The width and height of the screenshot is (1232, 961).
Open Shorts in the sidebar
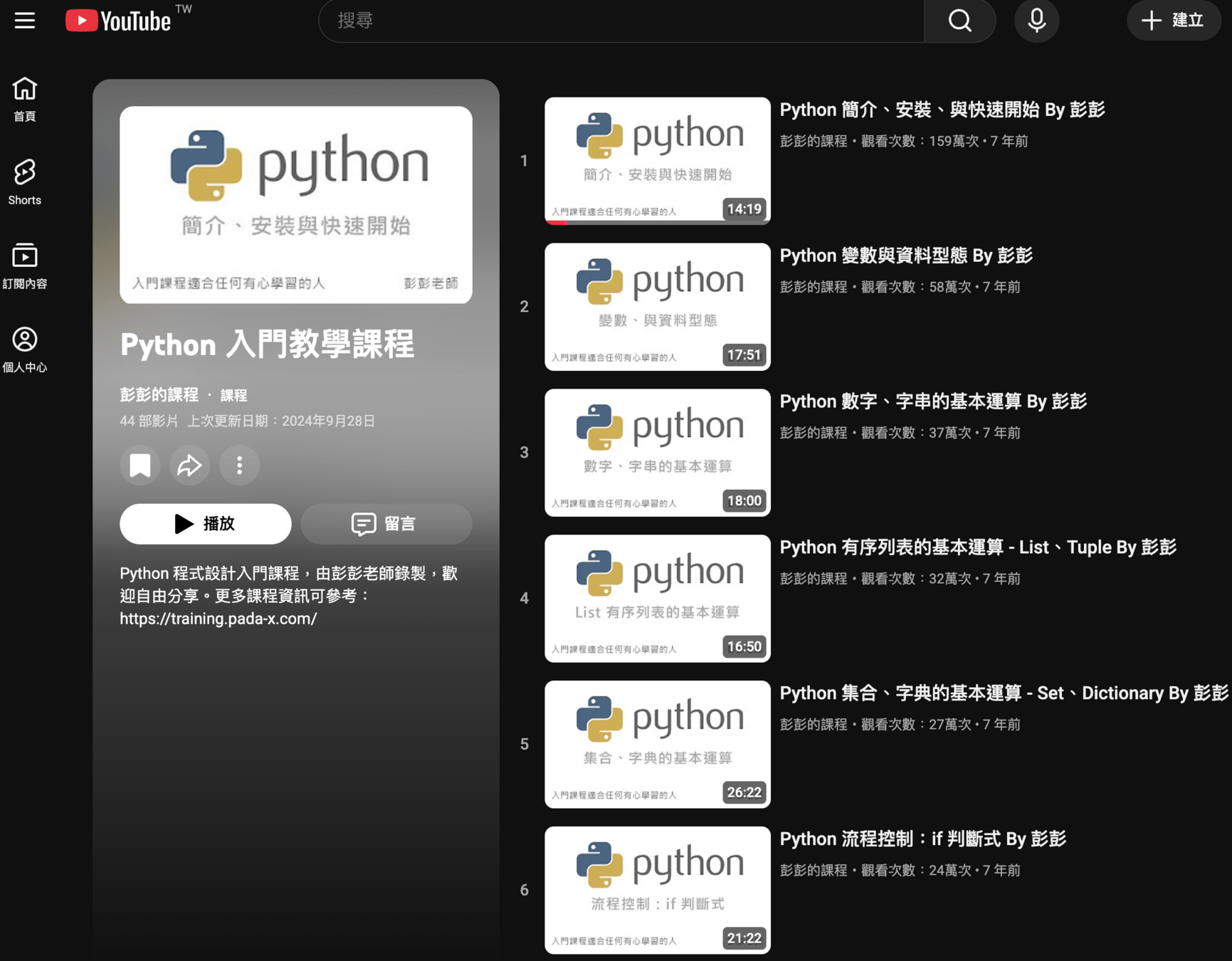[x=25, y=183]
